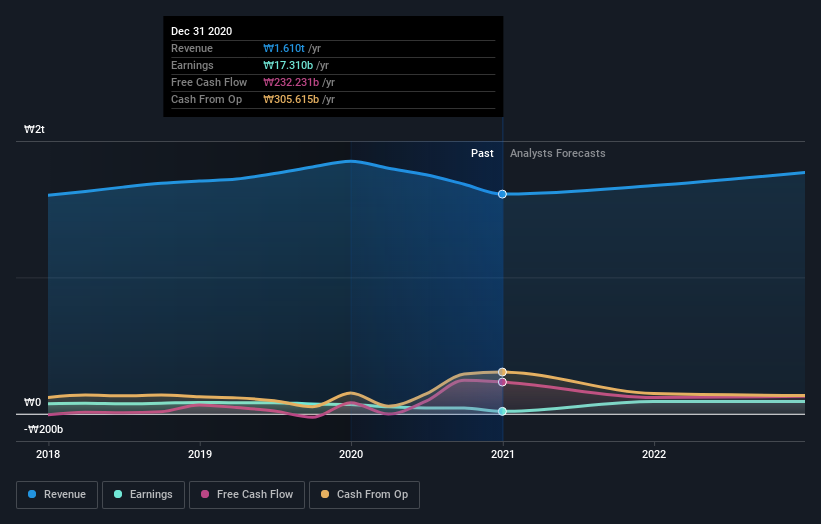Click the Earnings row label in tooltip

pos(192,65)
